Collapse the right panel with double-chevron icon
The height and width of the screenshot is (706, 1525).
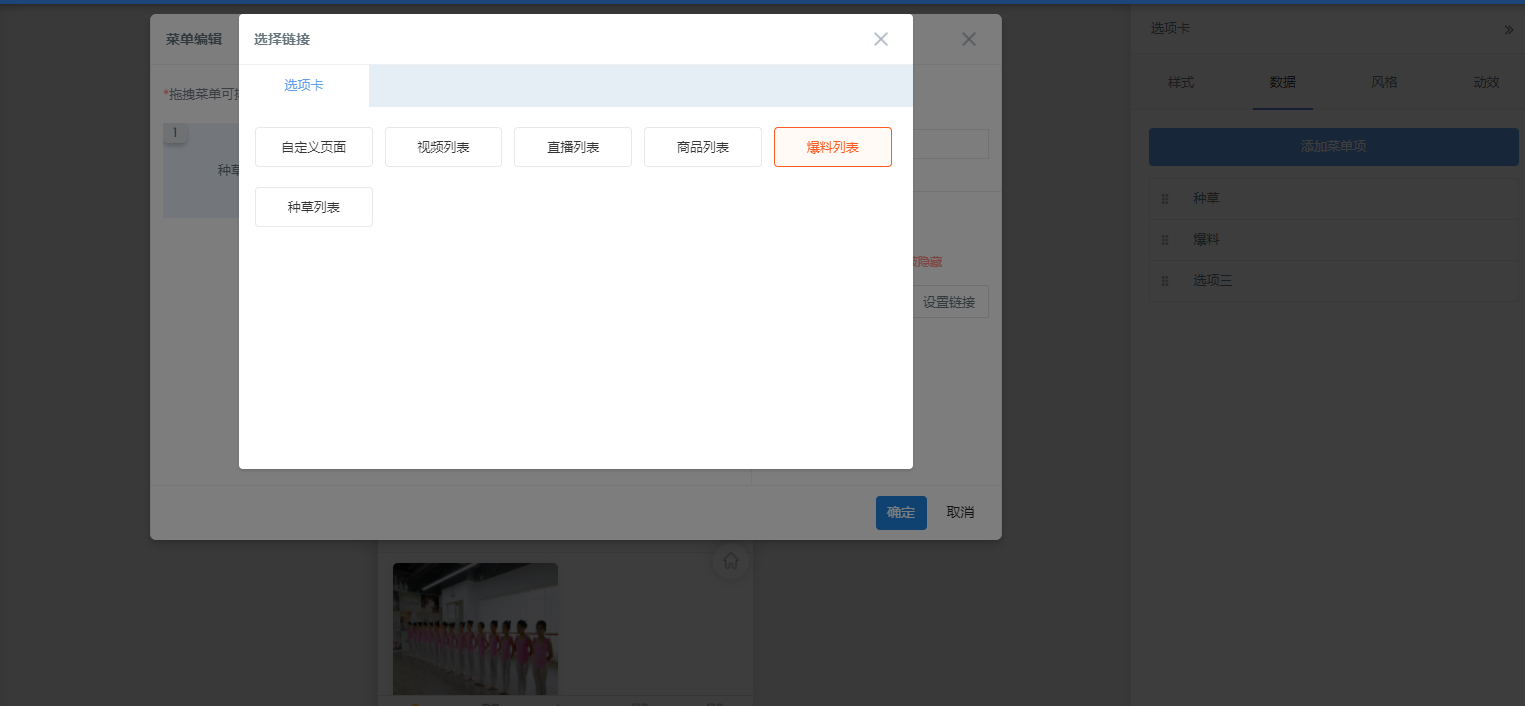click(x=1508, y=30)
